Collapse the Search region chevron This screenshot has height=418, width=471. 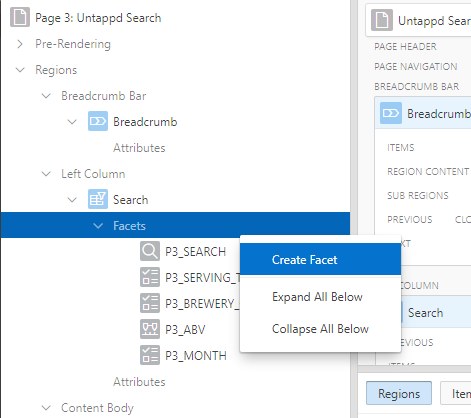pyautogui.click(x=72, y=200)
